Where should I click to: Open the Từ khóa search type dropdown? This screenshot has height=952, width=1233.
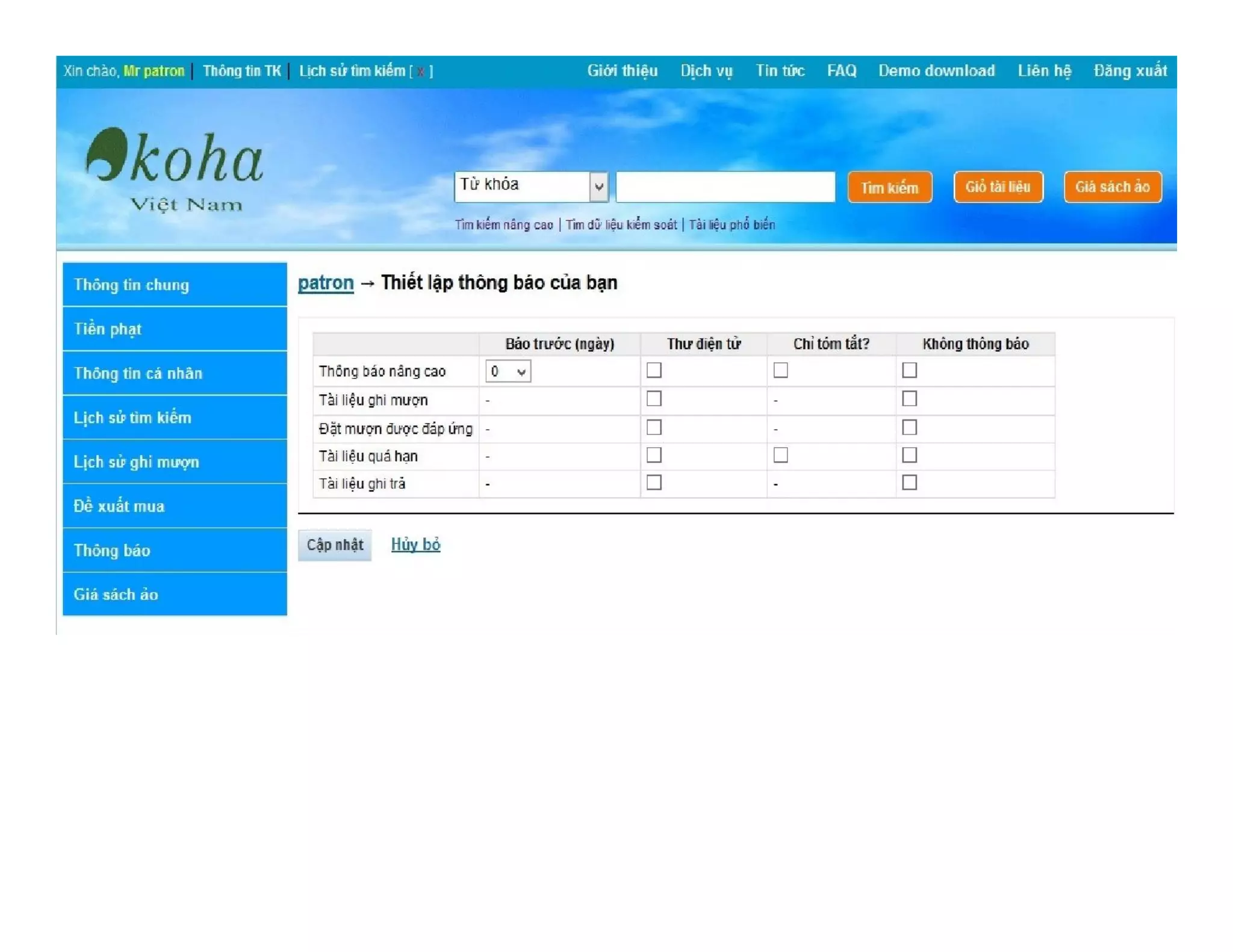click(x=531, y=187)
